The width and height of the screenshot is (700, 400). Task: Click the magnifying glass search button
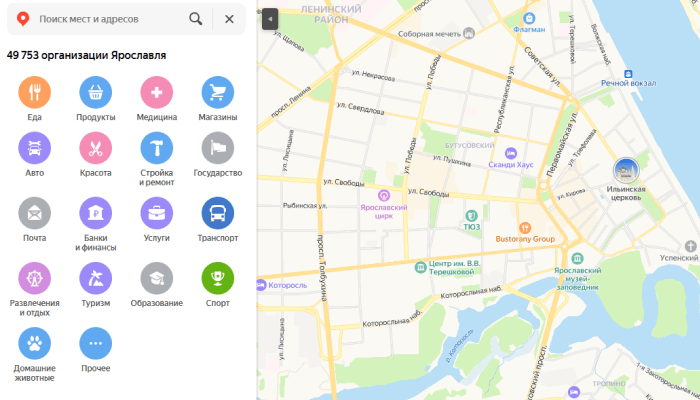click(196, 19)
